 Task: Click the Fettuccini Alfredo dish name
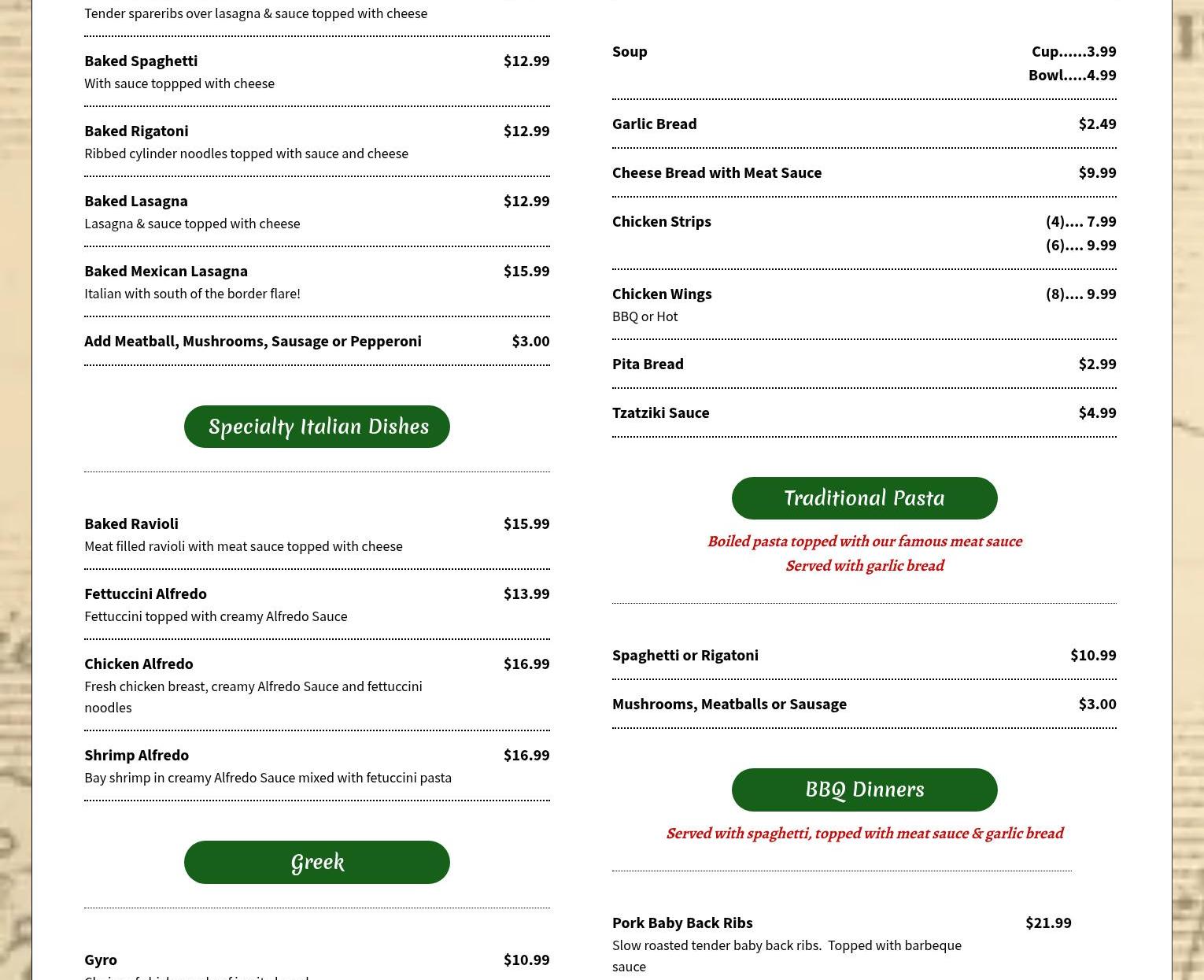146,594
